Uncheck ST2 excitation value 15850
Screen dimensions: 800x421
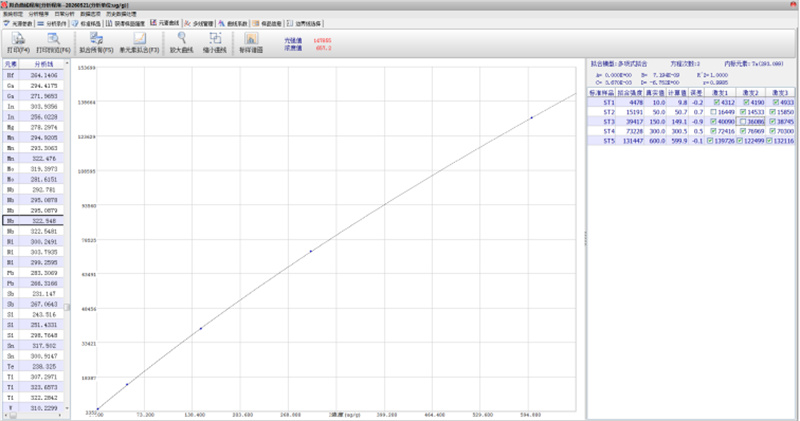click(x=773, y=112)
